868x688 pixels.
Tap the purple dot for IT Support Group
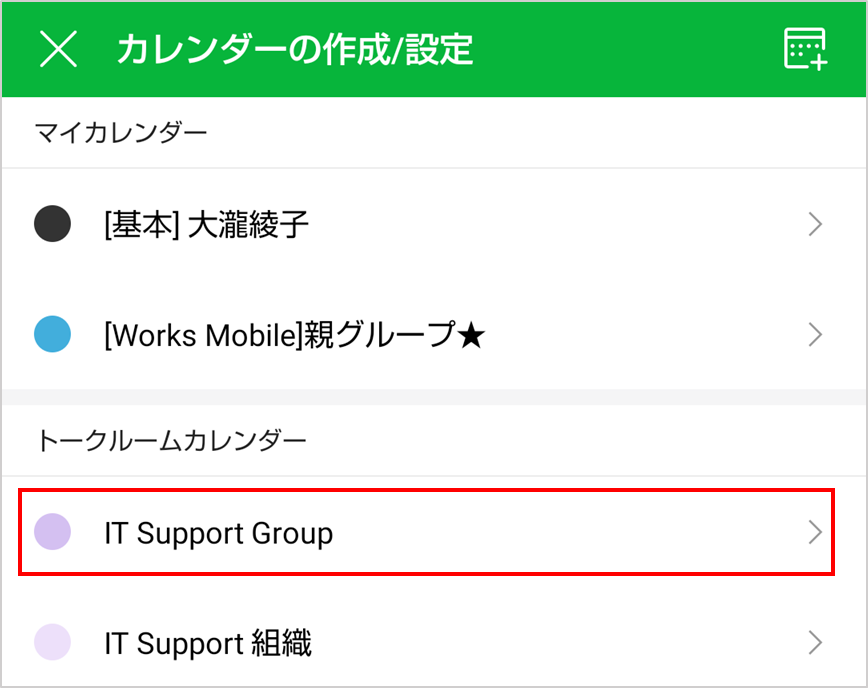pyautogui.click(x=52, y=532)
